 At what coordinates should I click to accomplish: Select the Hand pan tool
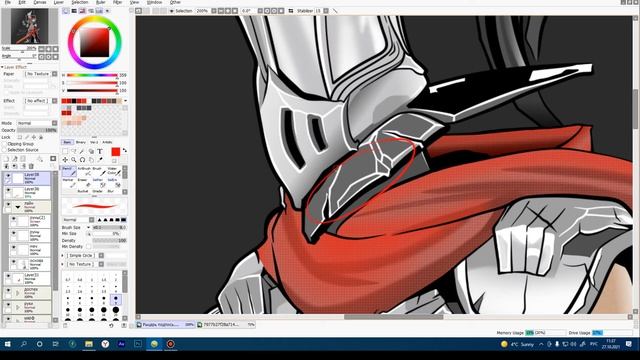pos(91,160)
